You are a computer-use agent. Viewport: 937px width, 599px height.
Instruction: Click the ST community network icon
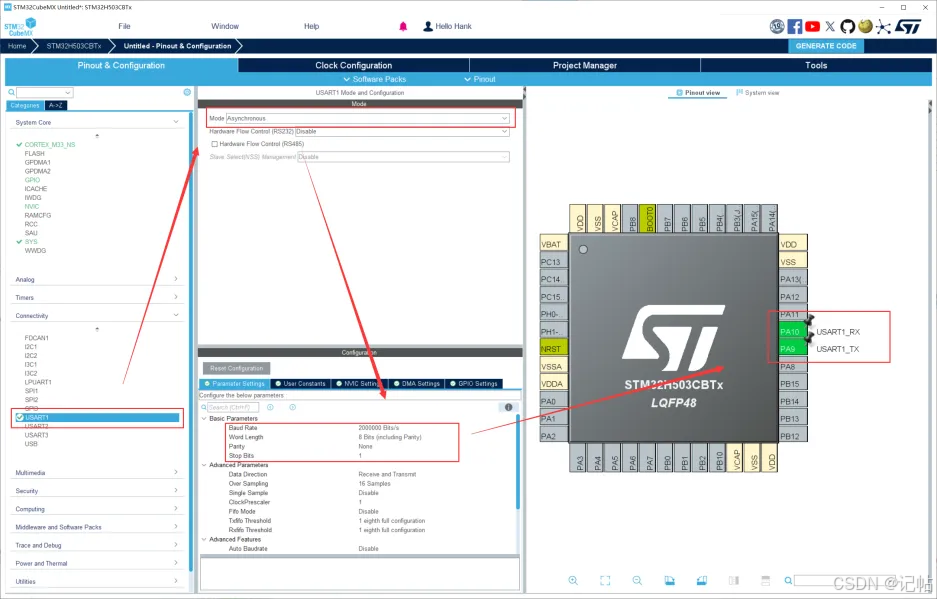883,26
